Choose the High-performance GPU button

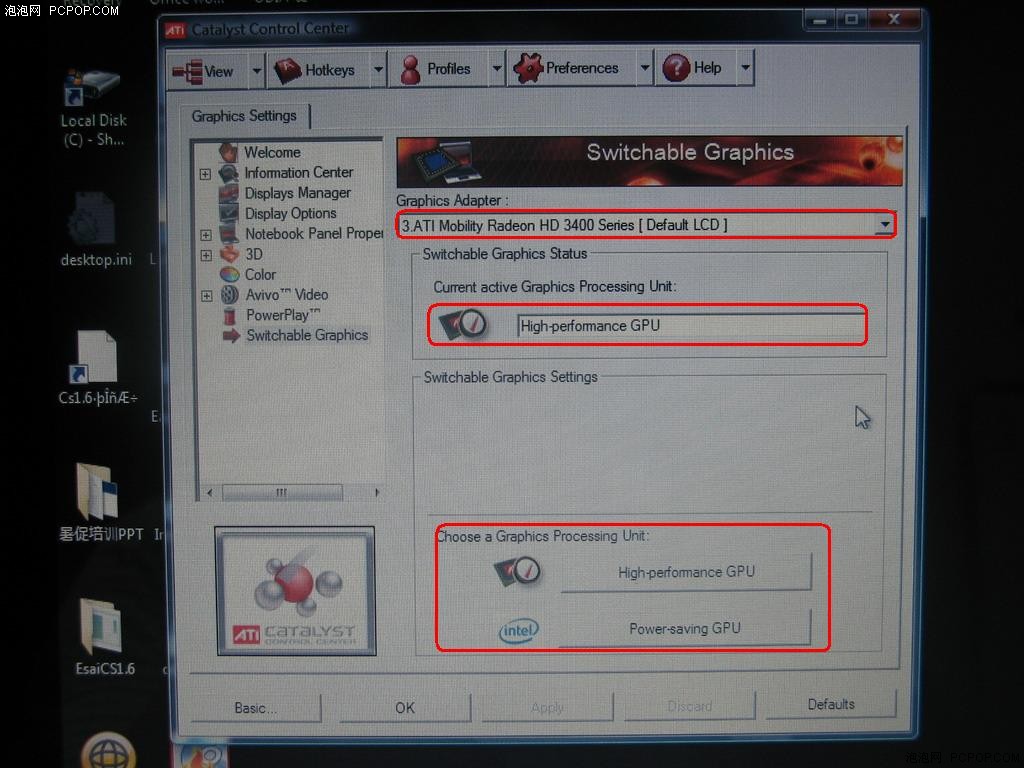(686, 572)
